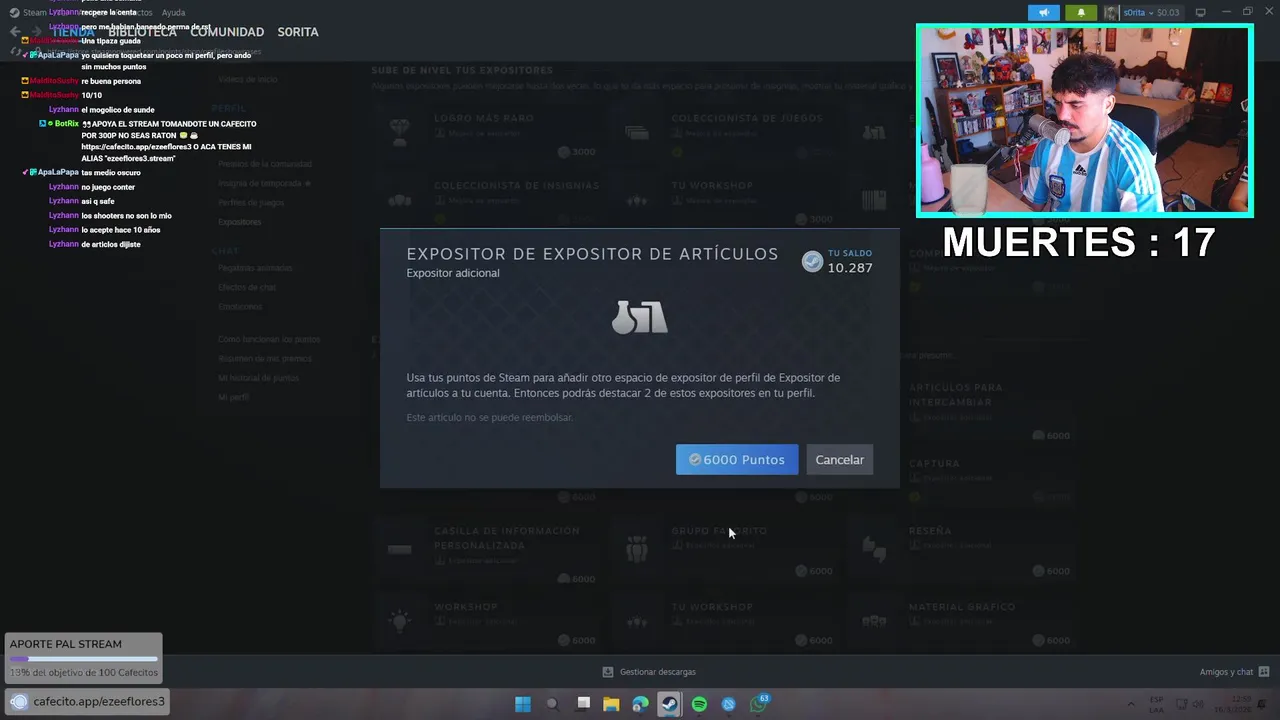Click the streamer webcam overlay
The height and width of the screenshot is (720, 1280).
pos(1085,121)
